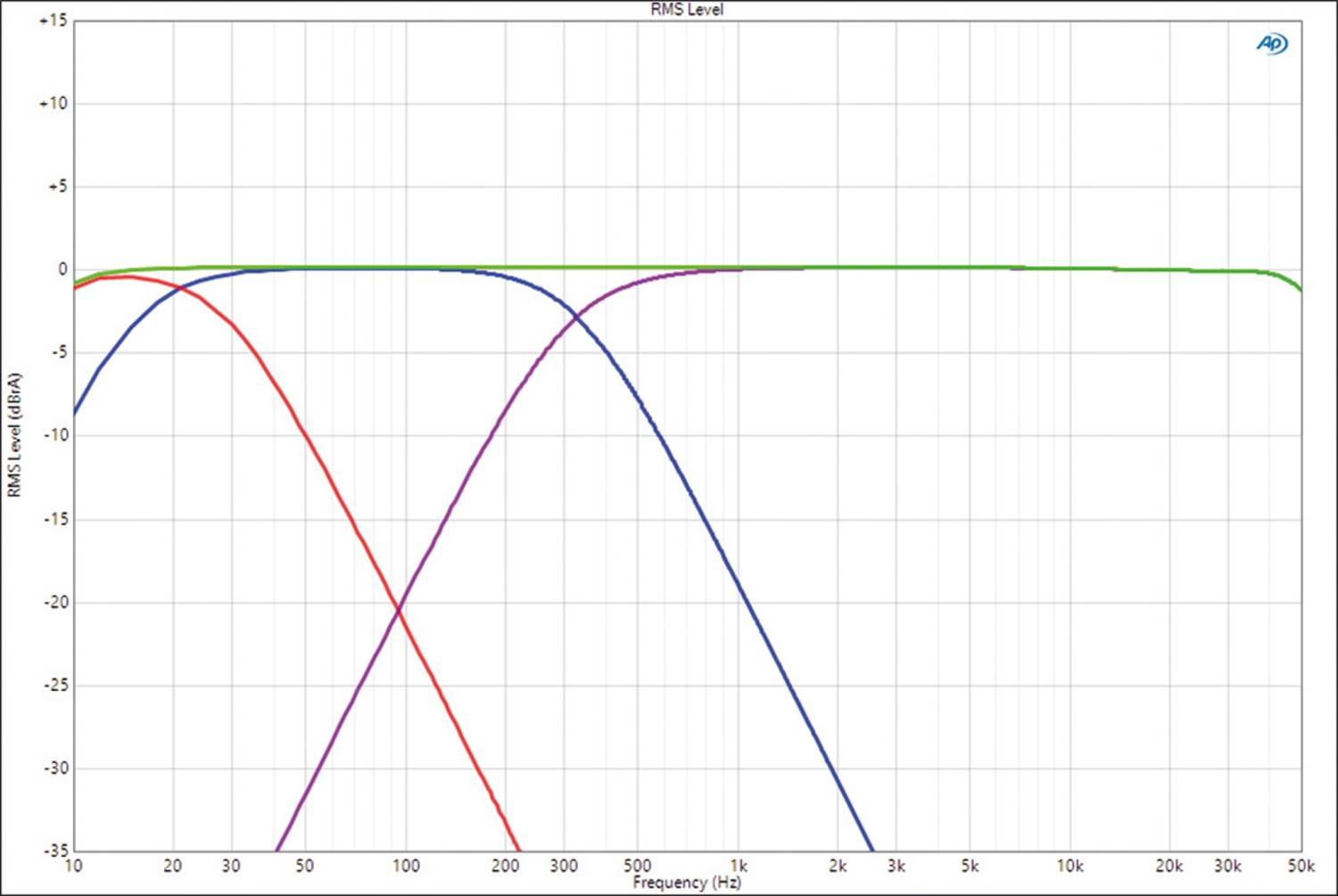
Task: Click the "+5" Y-axis value
Action: click(x=57, y=186)
